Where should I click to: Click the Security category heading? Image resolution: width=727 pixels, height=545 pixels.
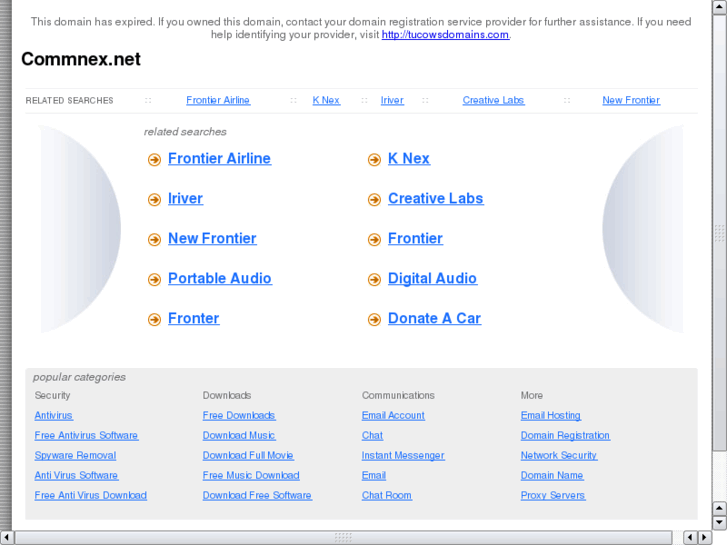52,396
